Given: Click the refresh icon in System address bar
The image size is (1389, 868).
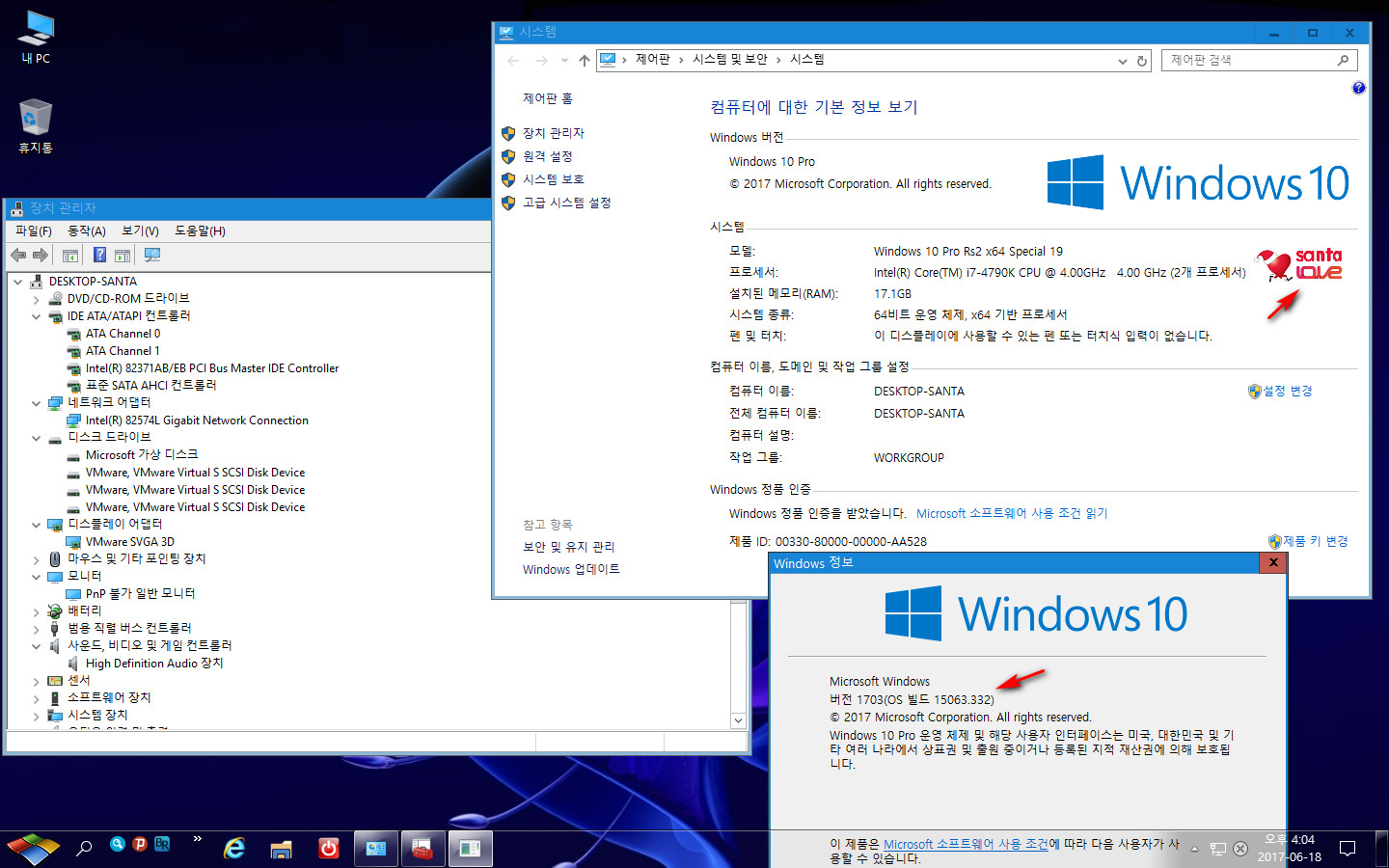Looking at the screenshot, I should 1142,61.
